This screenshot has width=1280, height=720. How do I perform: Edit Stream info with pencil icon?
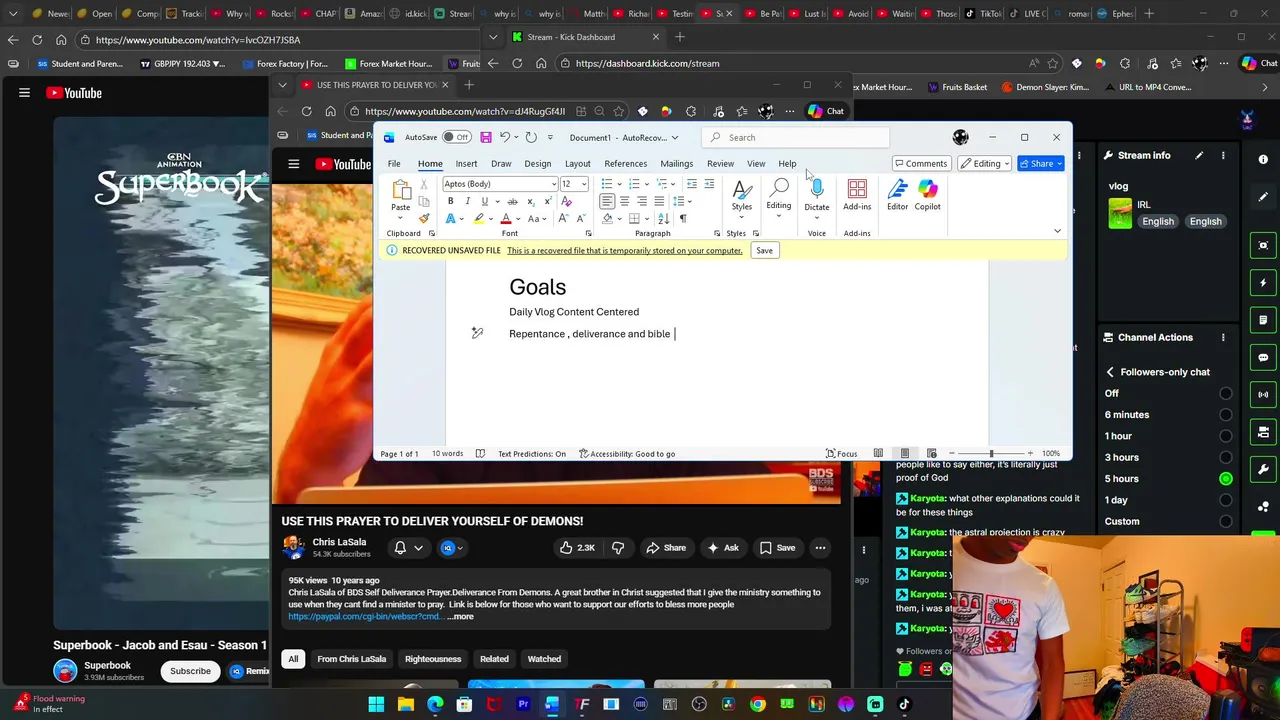point(1198,155)
